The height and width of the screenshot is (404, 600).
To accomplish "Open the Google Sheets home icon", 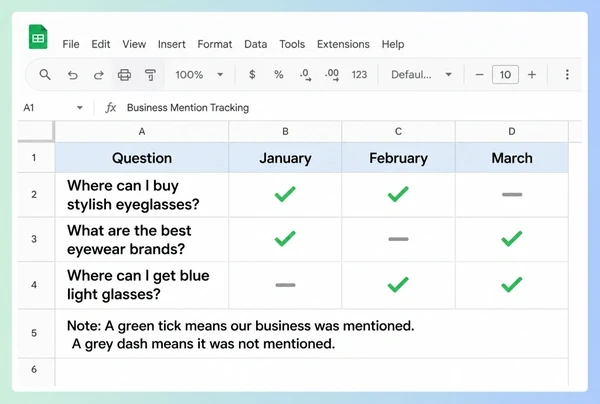I will [38, 37].
